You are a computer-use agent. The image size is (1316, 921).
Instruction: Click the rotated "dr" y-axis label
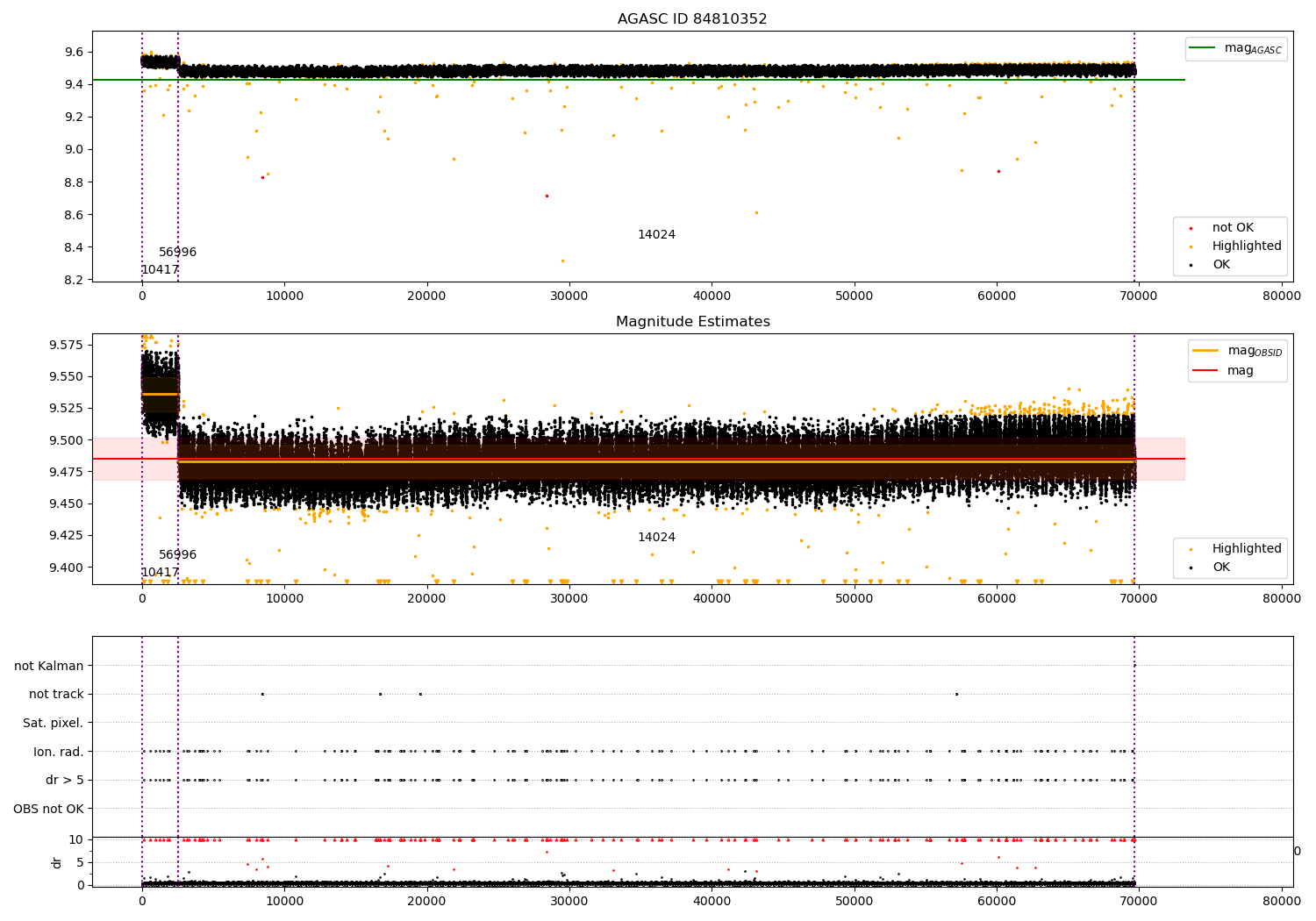tap(57, 862)
